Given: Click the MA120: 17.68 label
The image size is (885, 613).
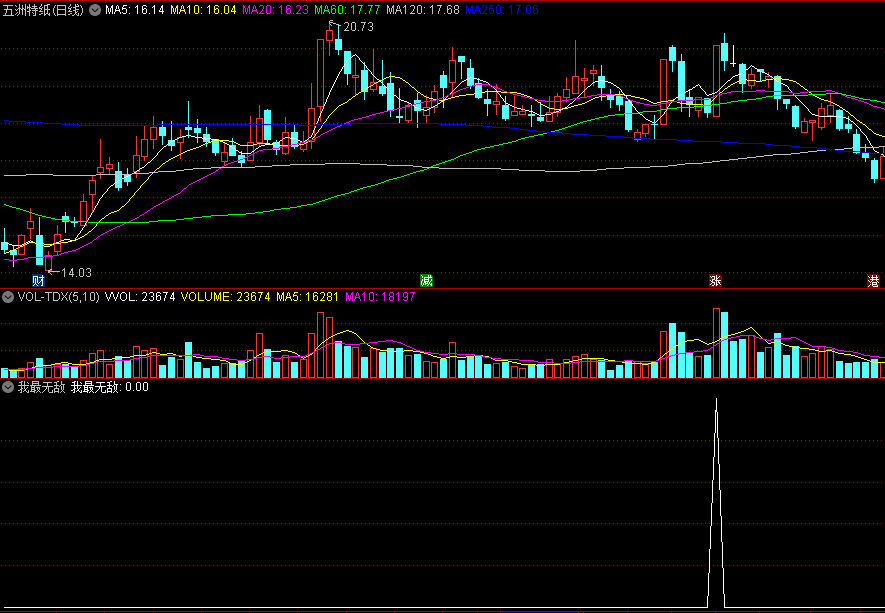Looking at the screenshot, I should tap(423, 10).
